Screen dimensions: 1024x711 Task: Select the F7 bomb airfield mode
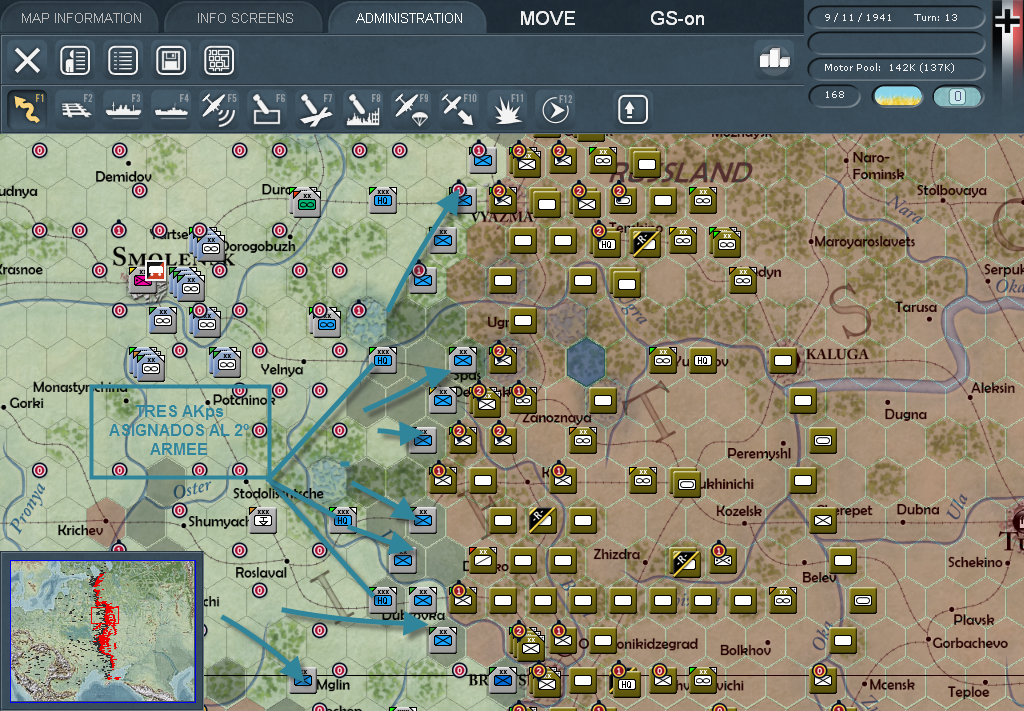tap(315, 108)
